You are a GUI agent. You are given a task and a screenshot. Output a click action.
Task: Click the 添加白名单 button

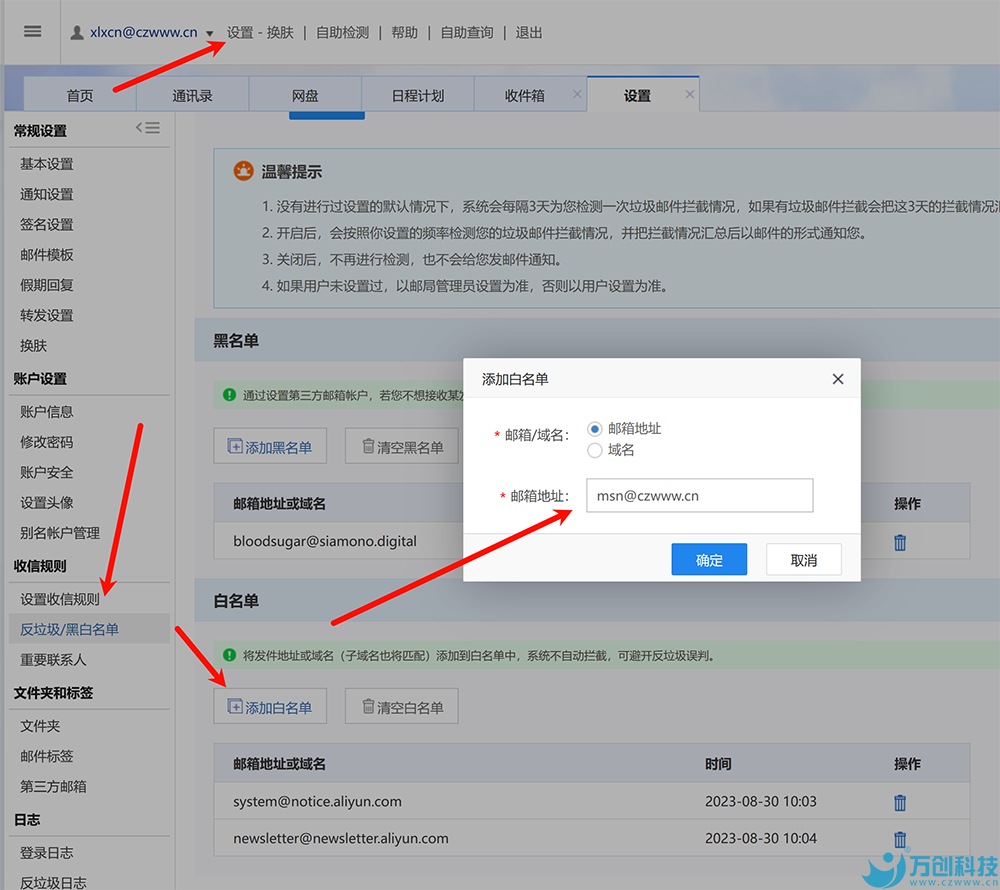[270, 707]
